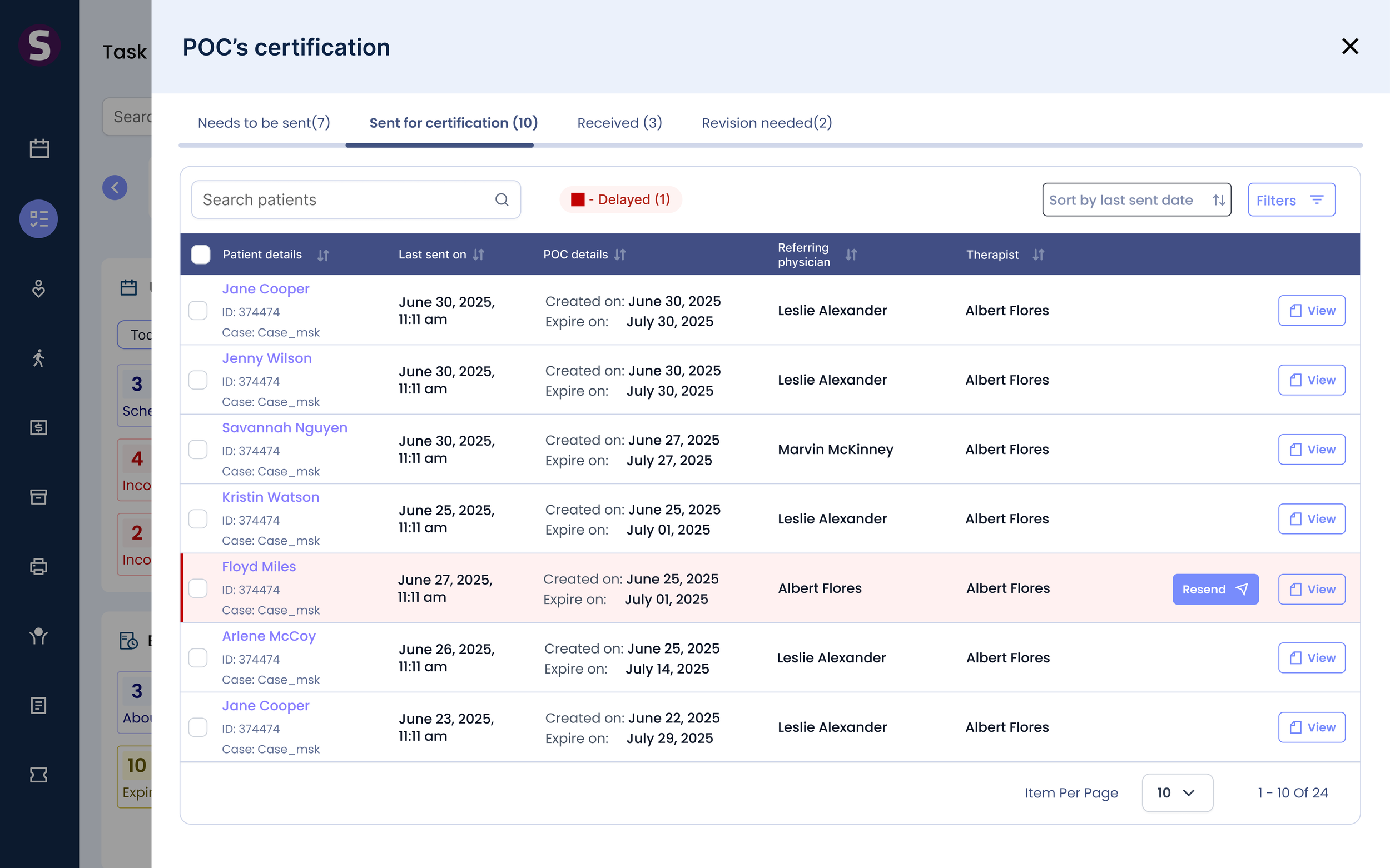Open the calendar icon in left sidebar
This screenshot has width=1390, height=868.
pyautogui.click(x=39, y=148)
